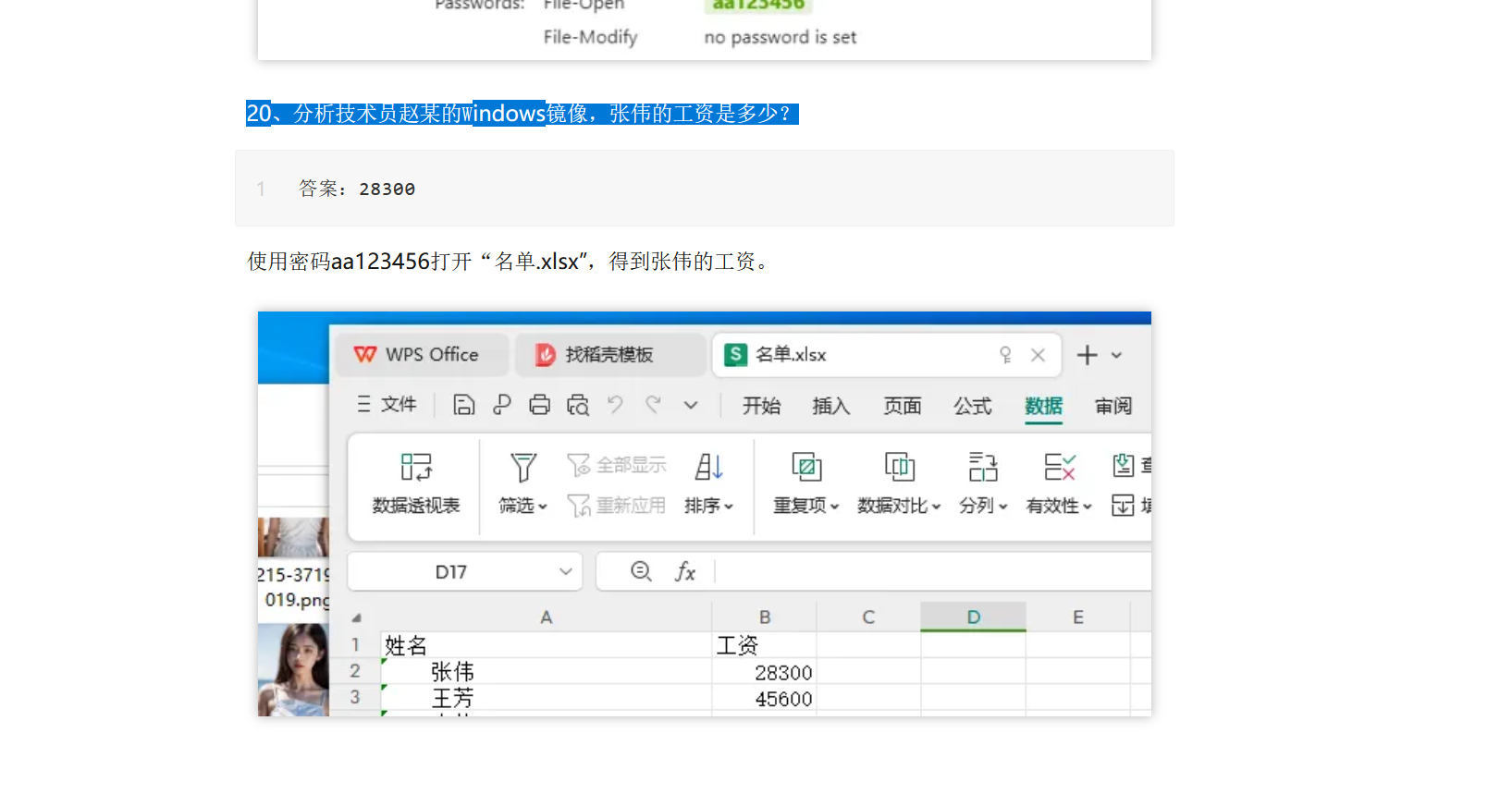Switch to the WPS Office home tab

click(x=419, y=355)
